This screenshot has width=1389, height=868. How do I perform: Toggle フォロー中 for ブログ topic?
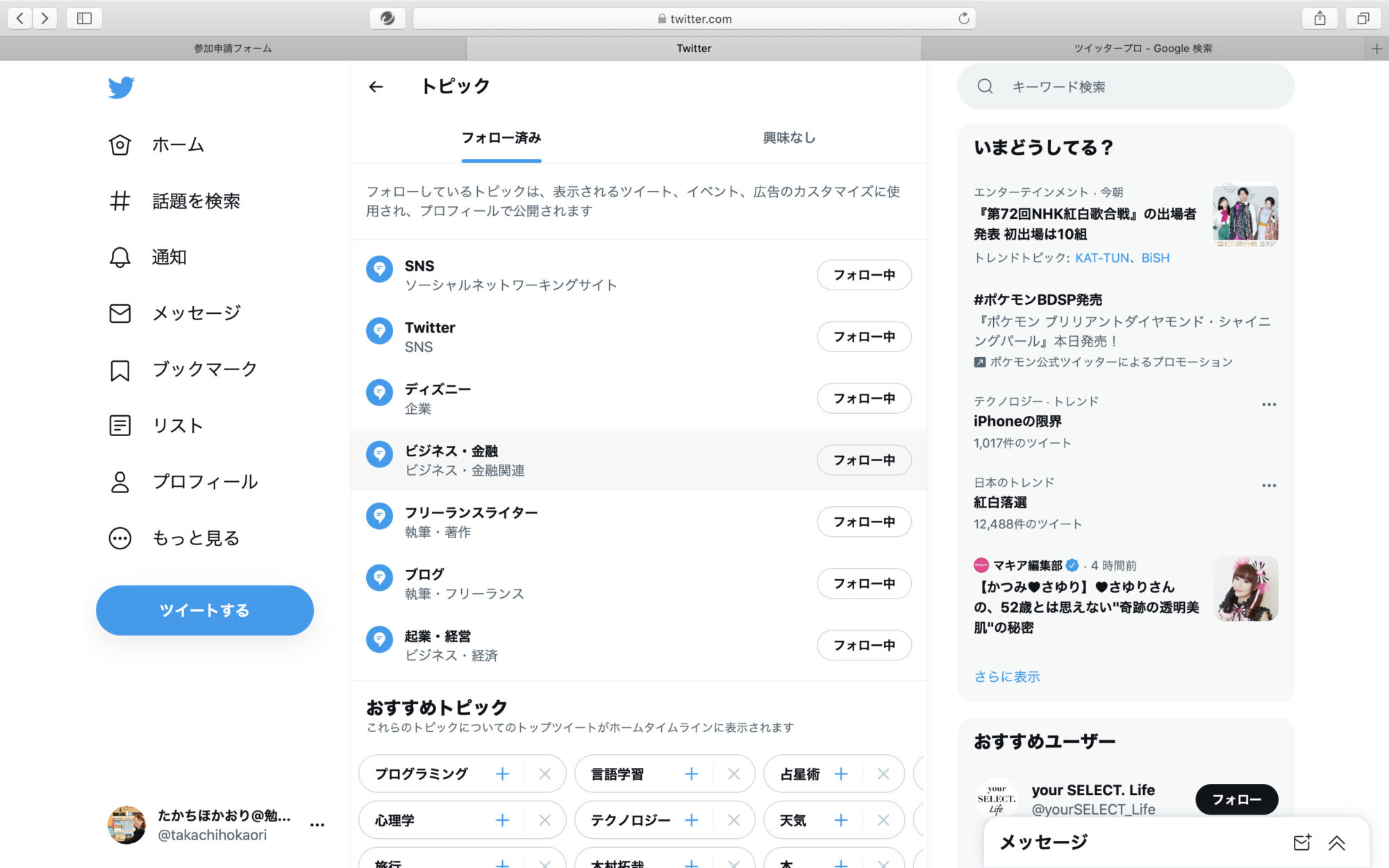point(864,584)
